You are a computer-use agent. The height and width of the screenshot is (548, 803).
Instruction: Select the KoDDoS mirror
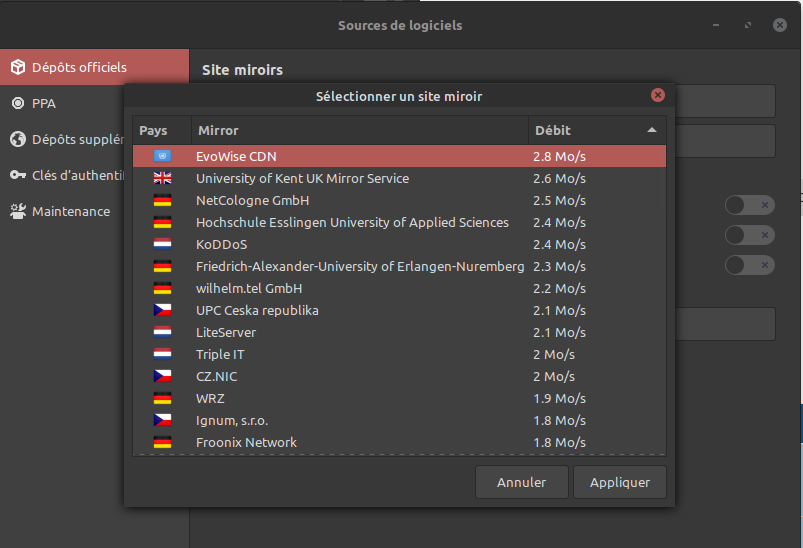(399, 244)
